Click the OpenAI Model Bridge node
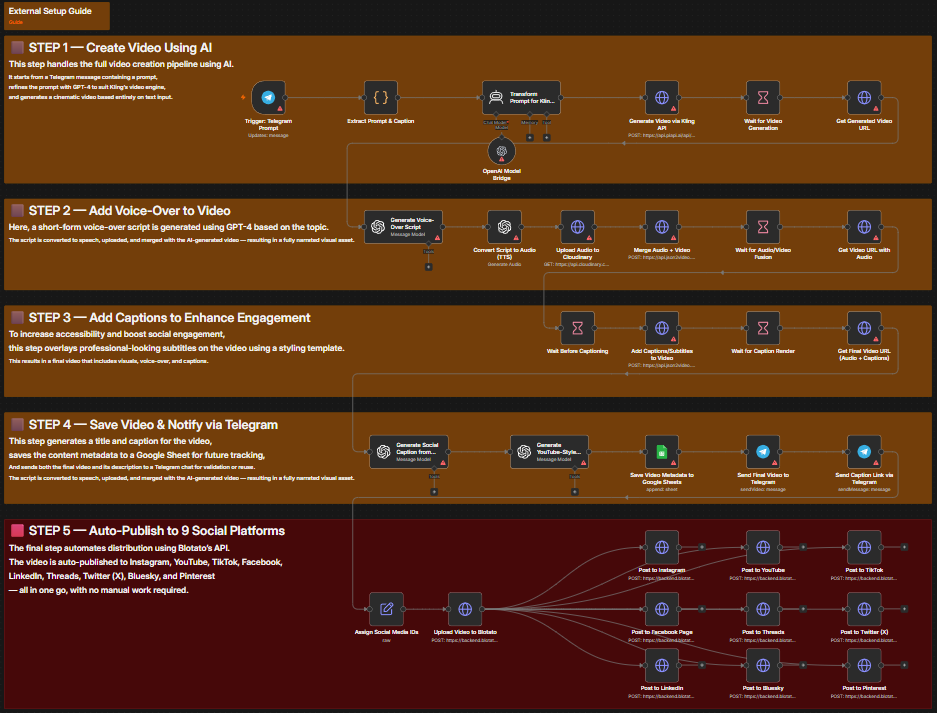Viewport: 937px width, 713px height. pyautogui.click(x=501, y=151)
